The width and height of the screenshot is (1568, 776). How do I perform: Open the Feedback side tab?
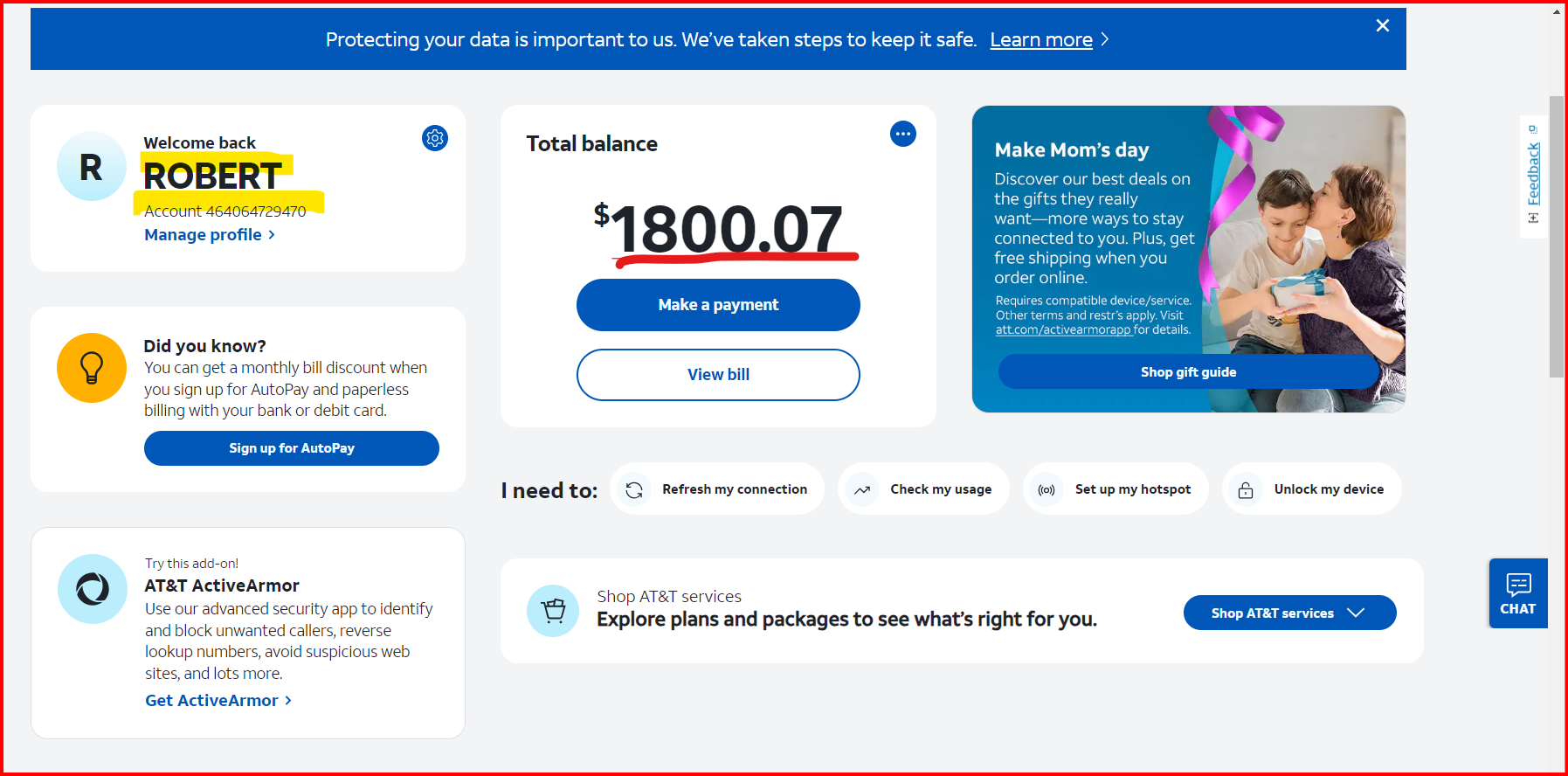(1534, 177)
